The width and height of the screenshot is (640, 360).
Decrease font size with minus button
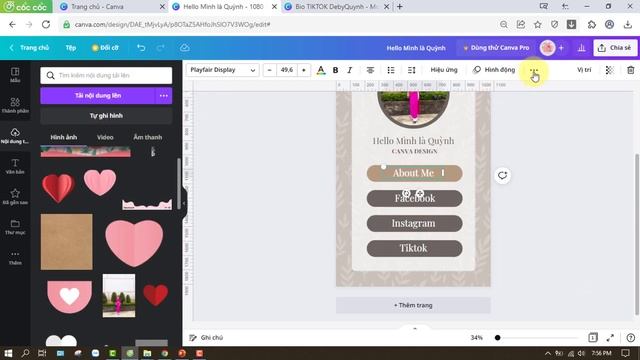269,70
